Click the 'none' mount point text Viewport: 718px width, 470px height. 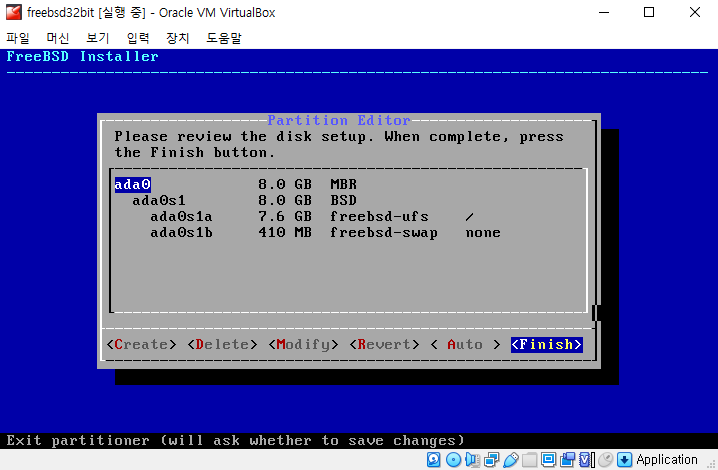click(483, 232)
